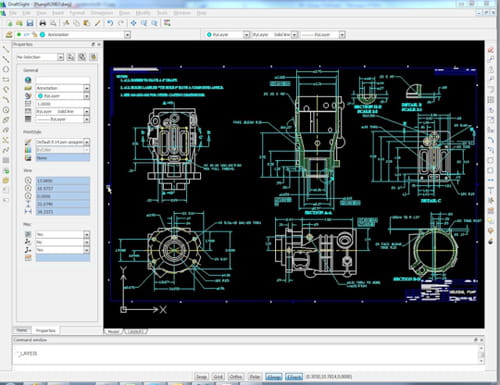Expand the Annotation layer dropdown
The height and width of the screenshot is (385, 500).
(127, 35)
